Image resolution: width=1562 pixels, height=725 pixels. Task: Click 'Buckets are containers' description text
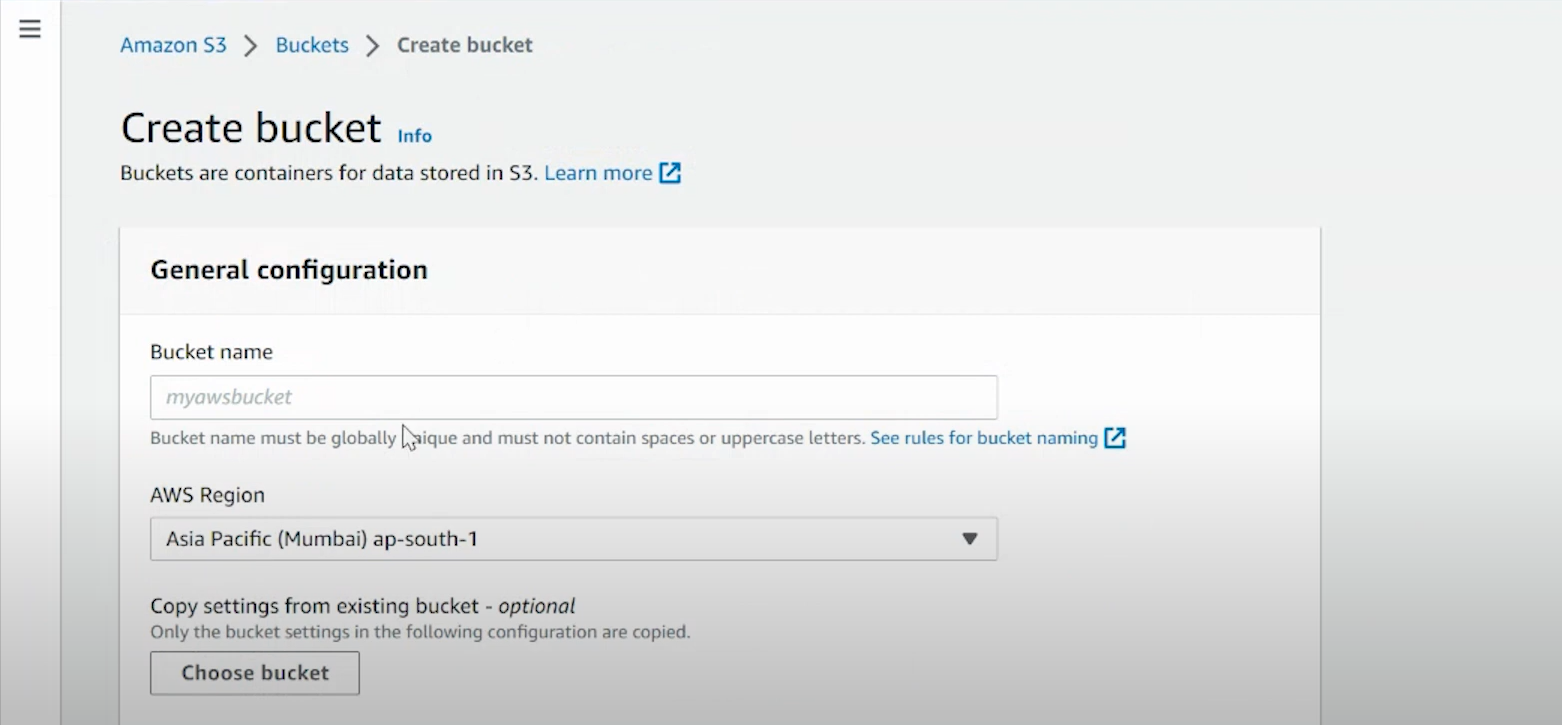pos(329,173)
